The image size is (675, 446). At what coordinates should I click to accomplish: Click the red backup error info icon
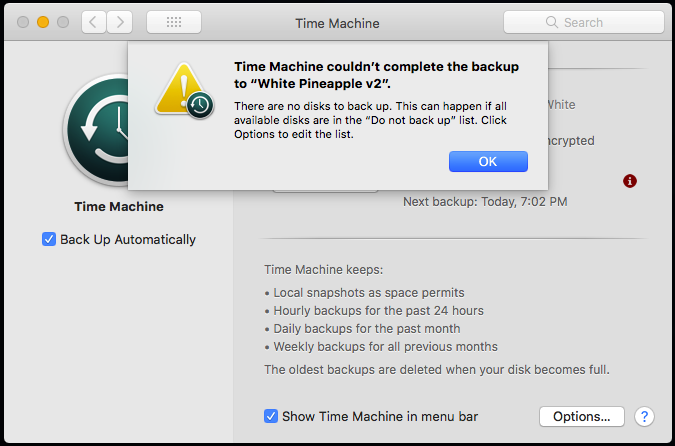[630, 181]
